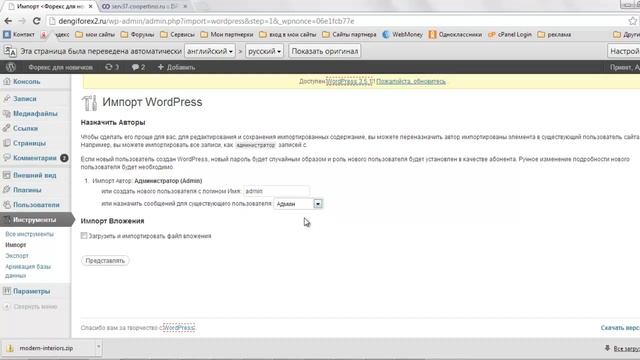Open Экспорт submenu link

(x=17, y=256)
